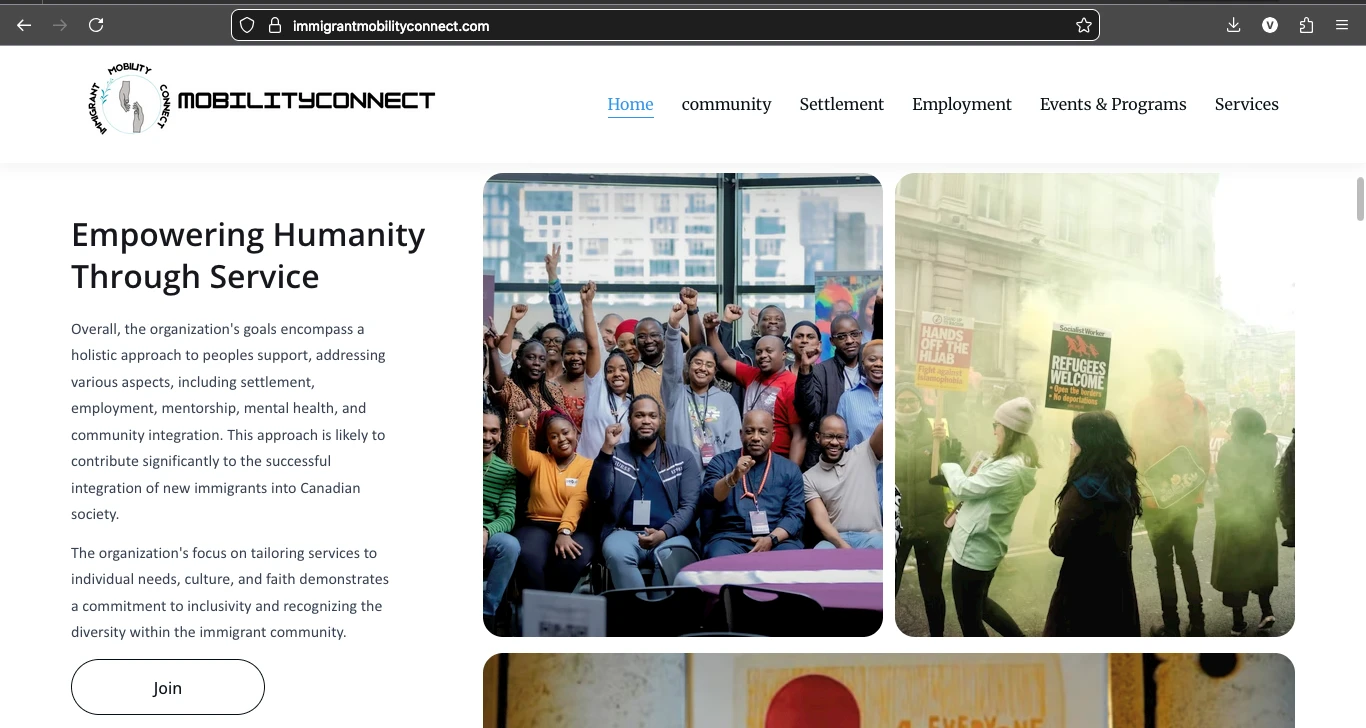Click the browser back arrow

[24, 26]
